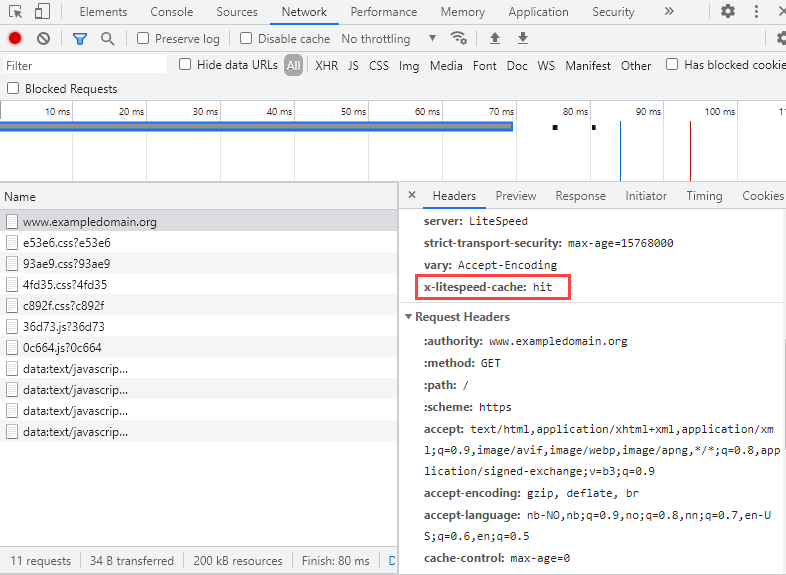
Task: Check the Hide data URLs option
Action: click(185, 64)
